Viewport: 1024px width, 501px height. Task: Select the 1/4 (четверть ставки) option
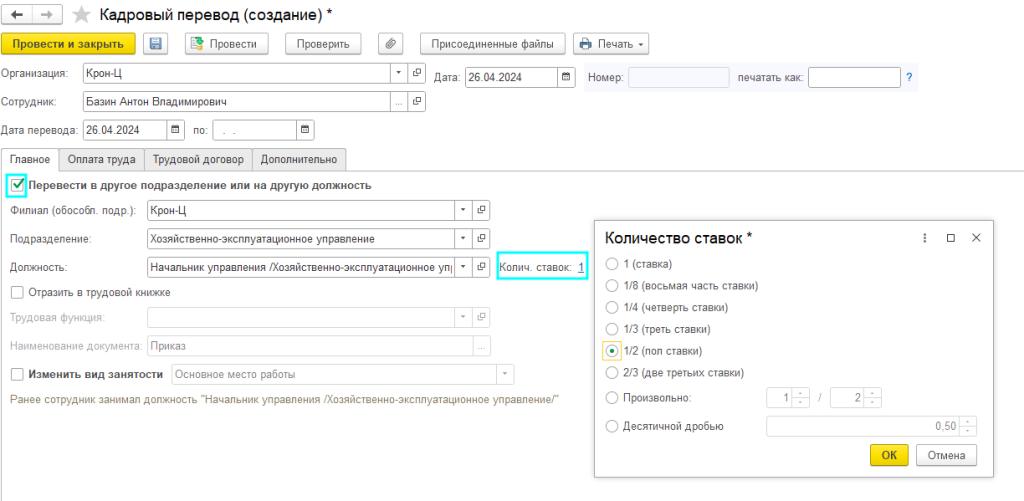tap(612, 307)
